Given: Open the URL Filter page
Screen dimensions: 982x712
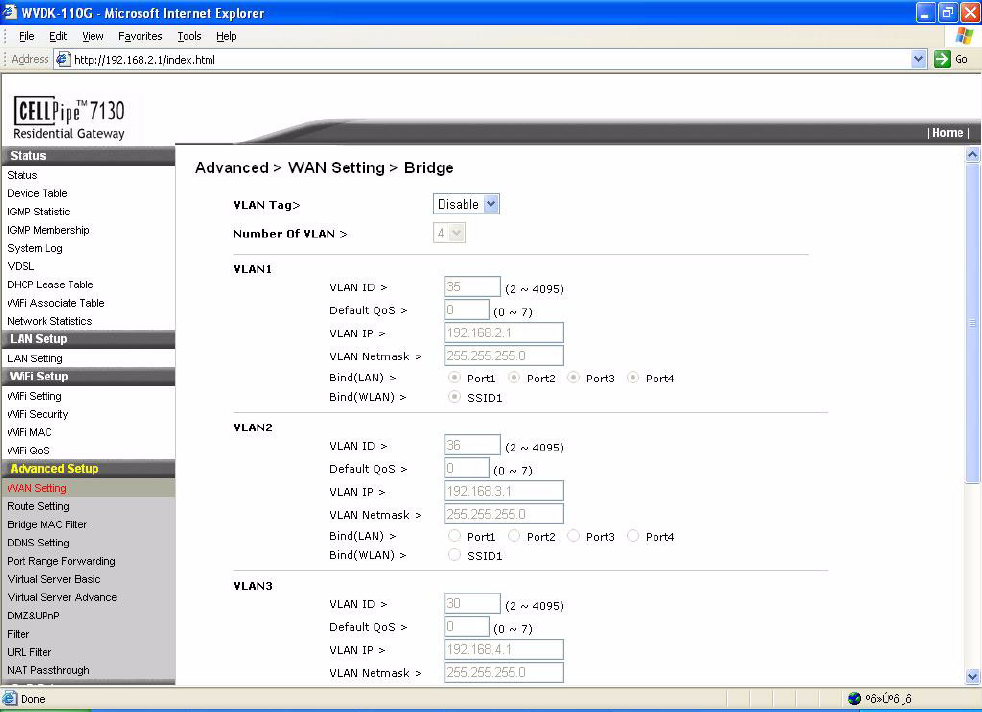Looking at the screenshot, I should coord(29,652).
